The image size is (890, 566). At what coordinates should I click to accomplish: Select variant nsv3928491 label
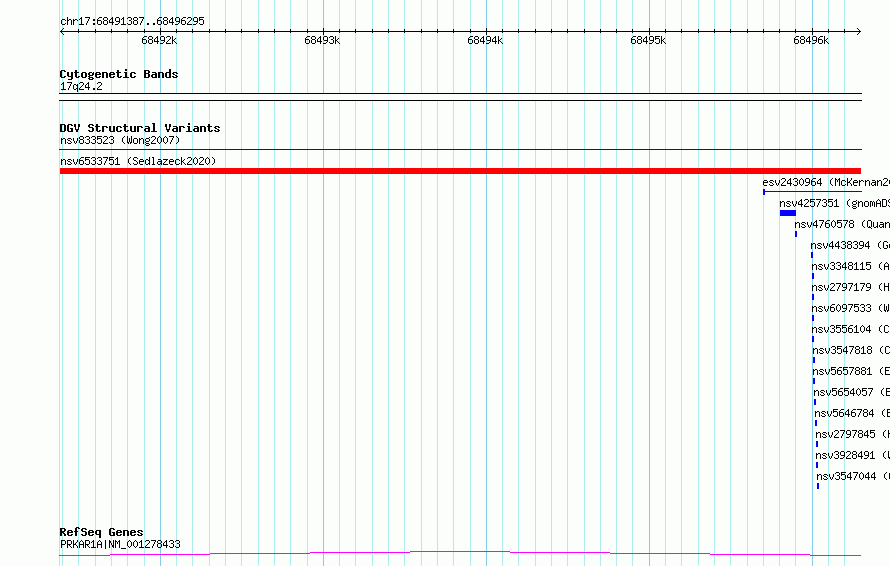coord(853,455)
